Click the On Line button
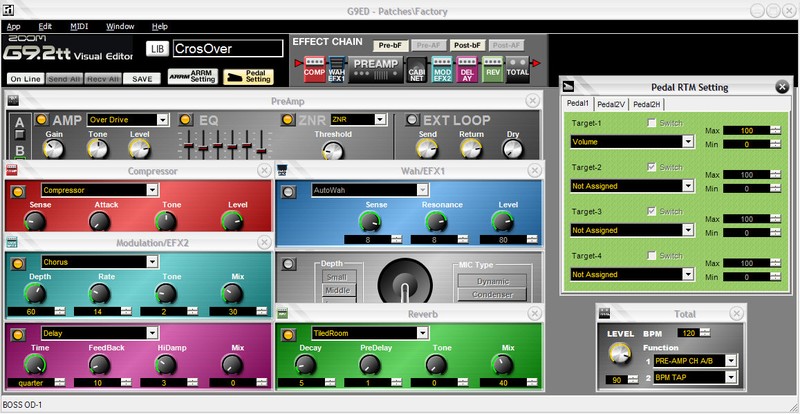 pyautogui.click(x=26, y=79)
